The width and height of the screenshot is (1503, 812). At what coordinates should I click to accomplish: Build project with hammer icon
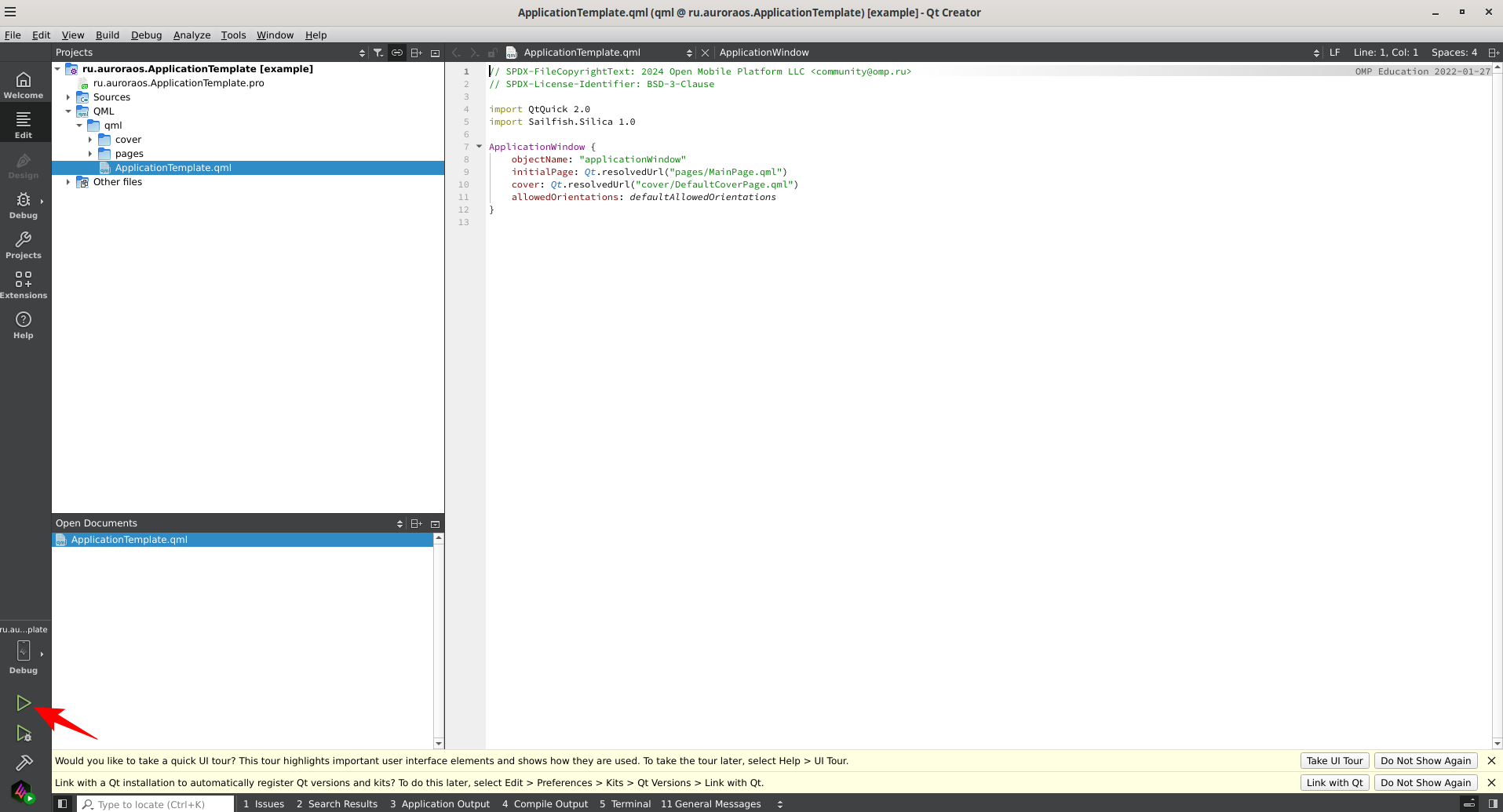point(24,763)
